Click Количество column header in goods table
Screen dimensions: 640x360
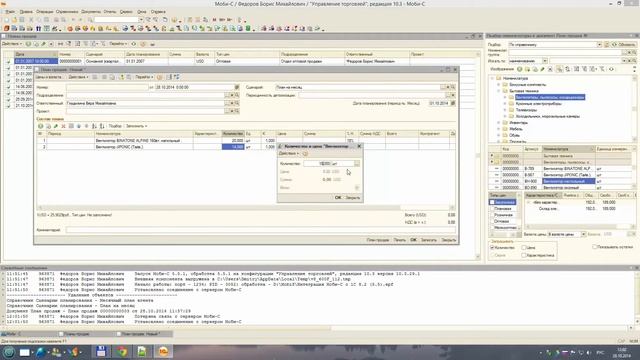(233, 134)
